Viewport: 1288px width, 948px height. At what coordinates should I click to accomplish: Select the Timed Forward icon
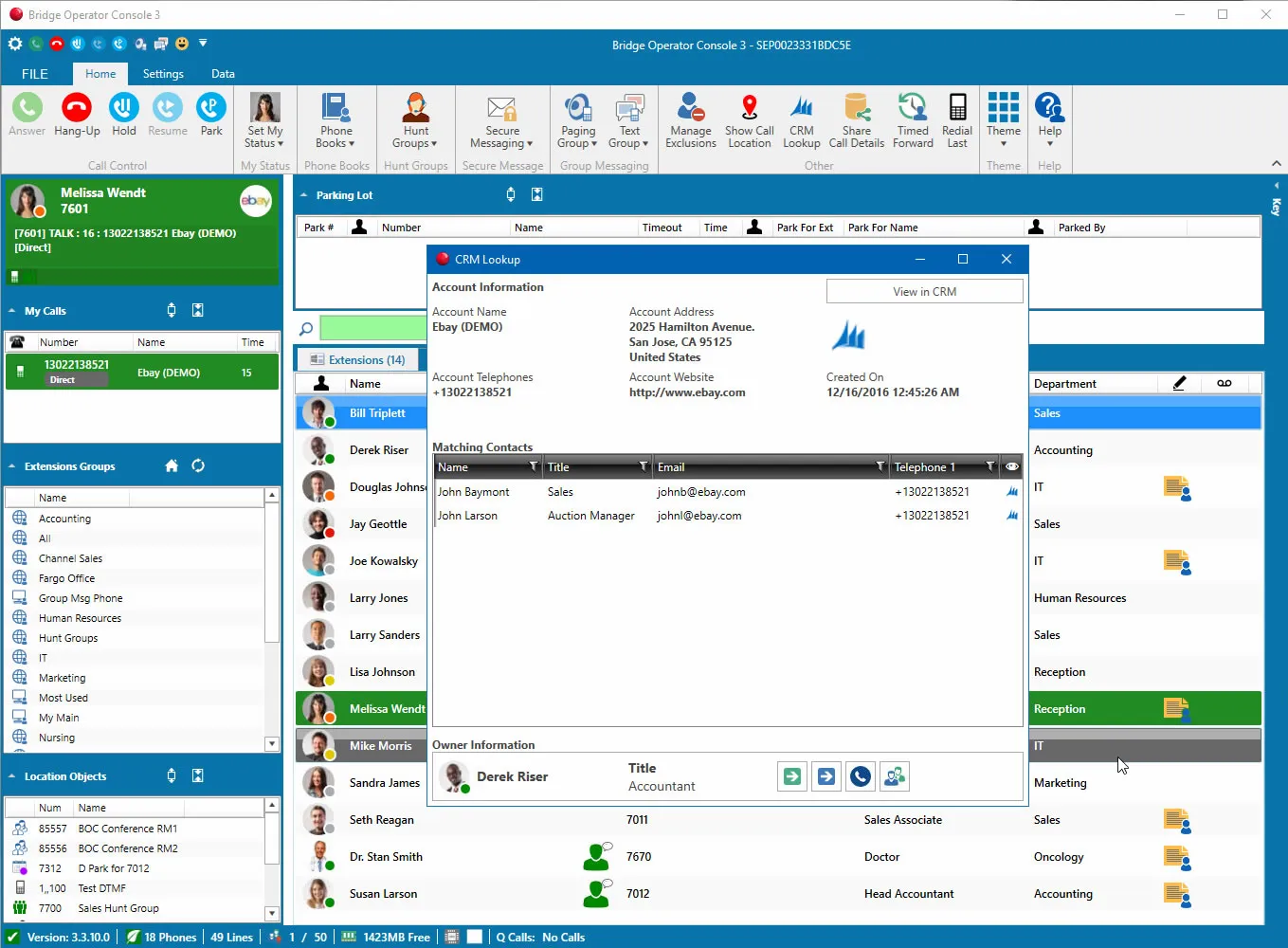[x=912, y=119]
